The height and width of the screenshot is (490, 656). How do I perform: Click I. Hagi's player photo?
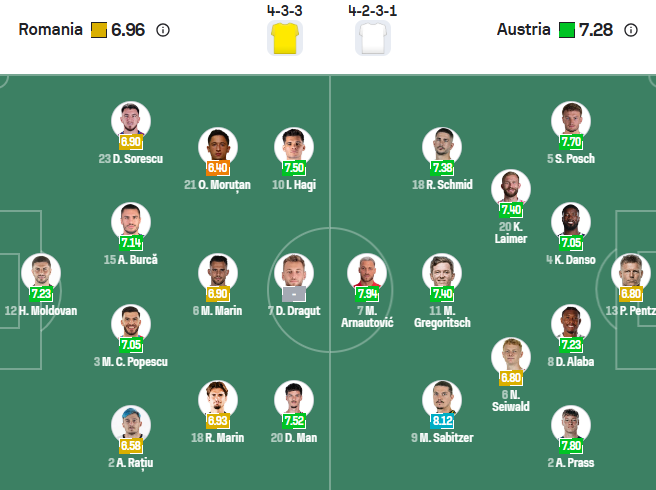pos(294,146)
